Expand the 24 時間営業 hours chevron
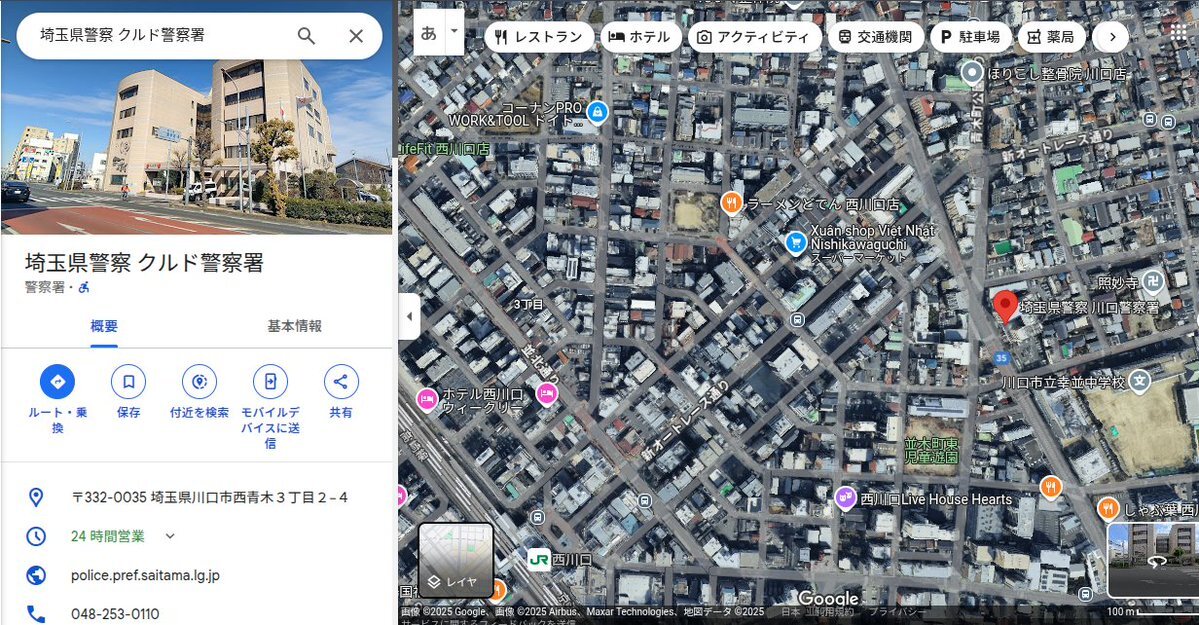Image resolution: width=1199 pixels, height=625 pixels. click(x=170, y=536)
